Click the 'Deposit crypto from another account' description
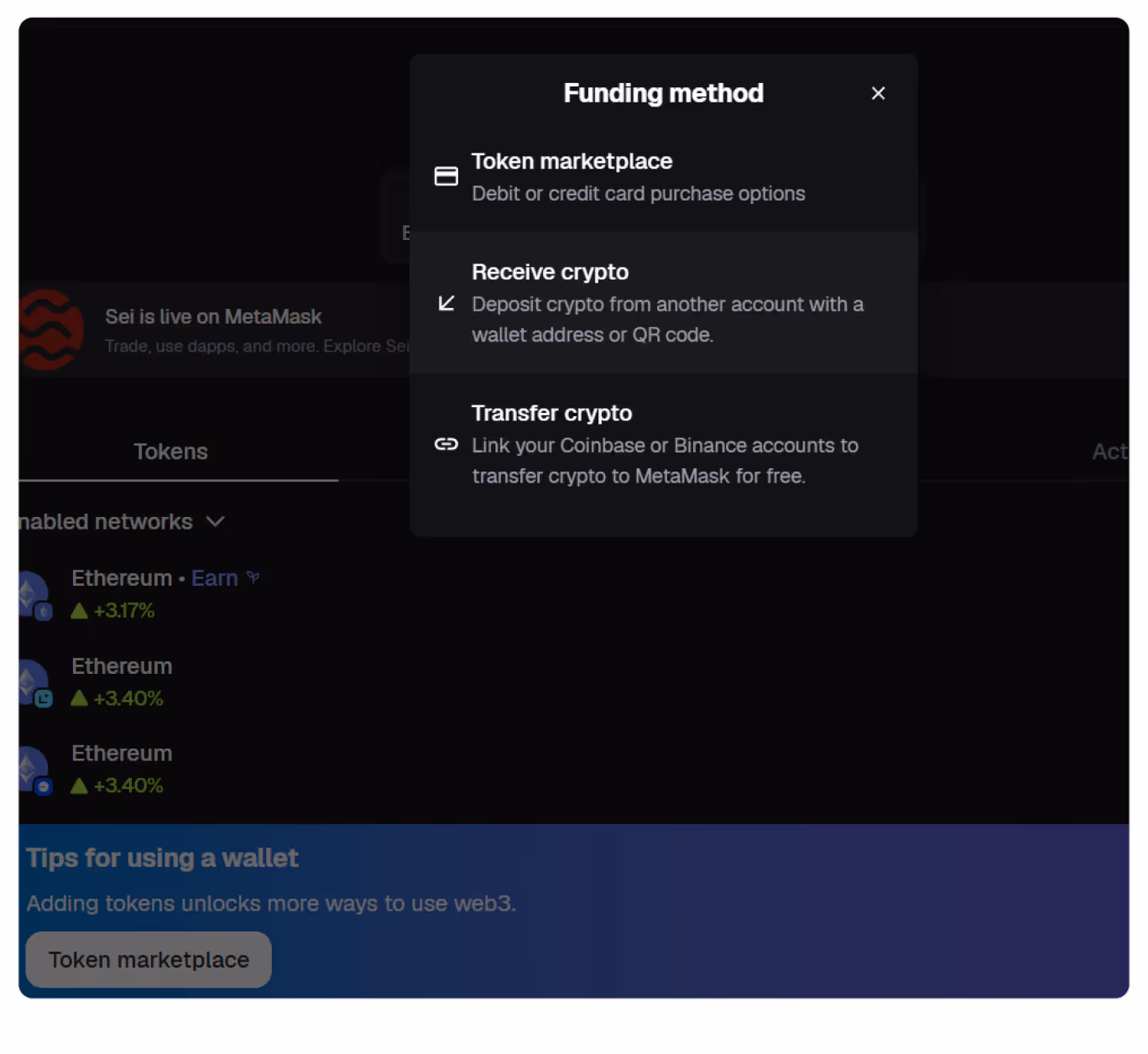 coord(667,320)
